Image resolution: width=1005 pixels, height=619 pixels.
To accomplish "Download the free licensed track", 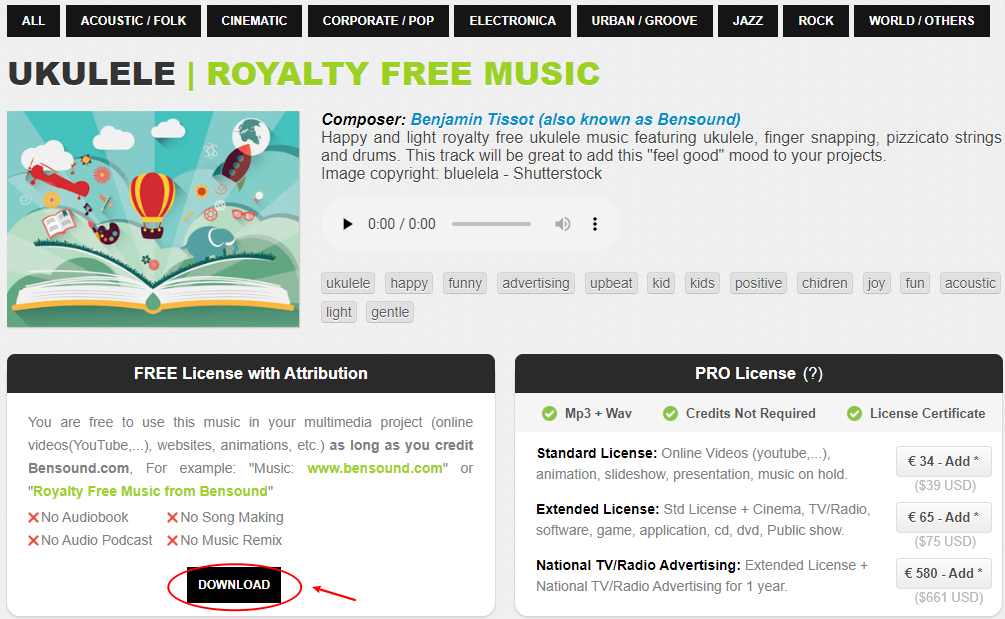I will click(234, 585).
